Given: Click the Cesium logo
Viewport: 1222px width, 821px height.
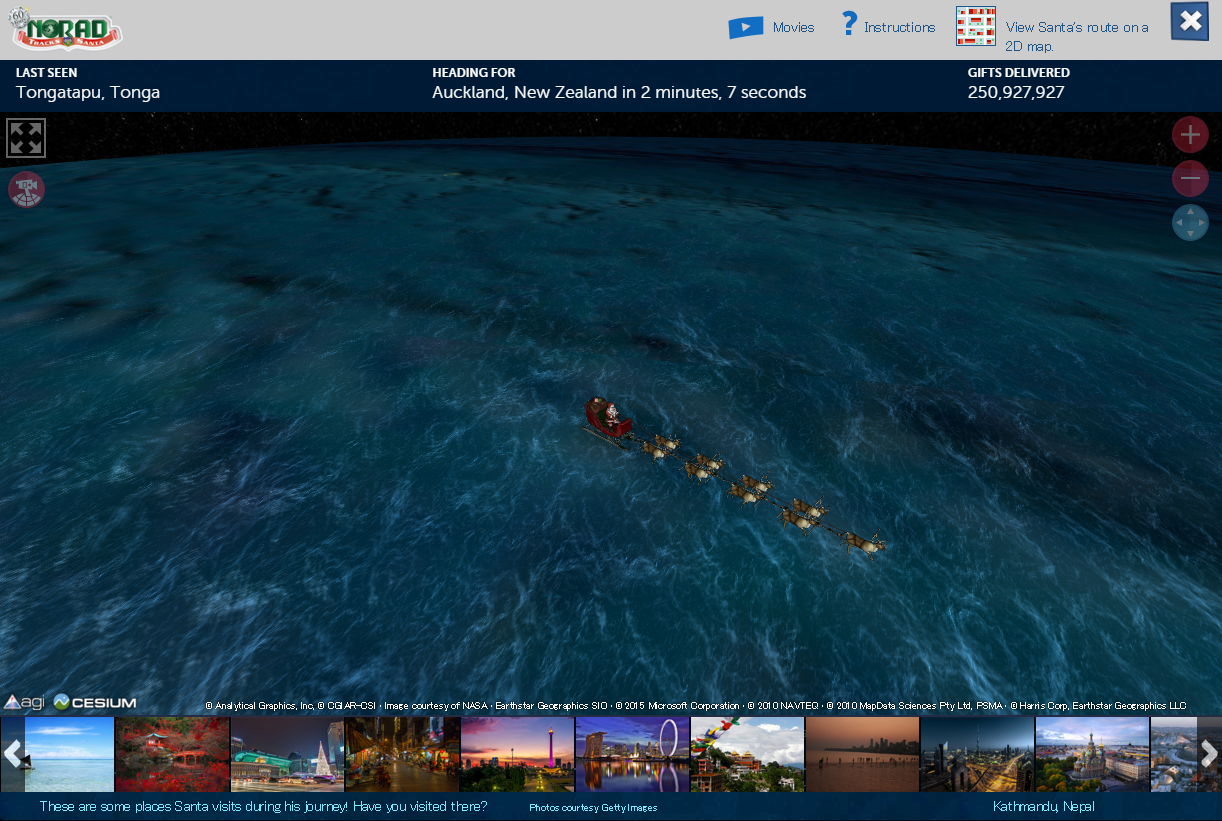Looking at the screenshot, I should [x=95, y=702].
